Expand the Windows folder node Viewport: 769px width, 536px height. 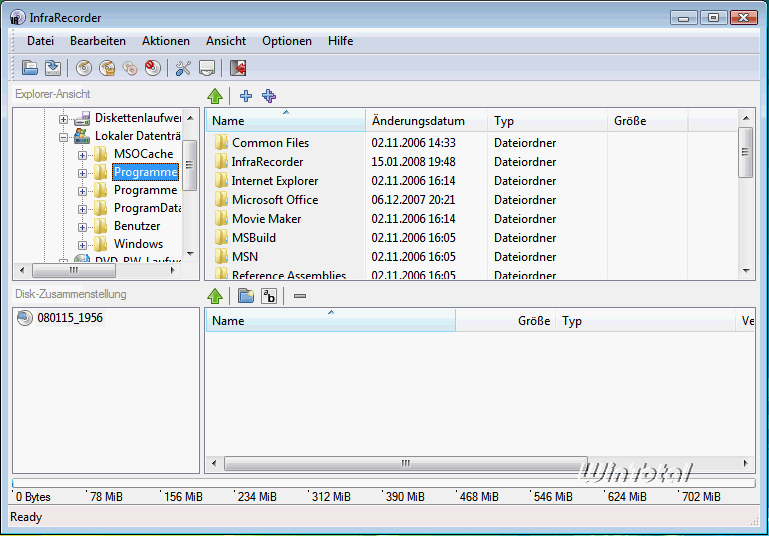pos(82,245)
